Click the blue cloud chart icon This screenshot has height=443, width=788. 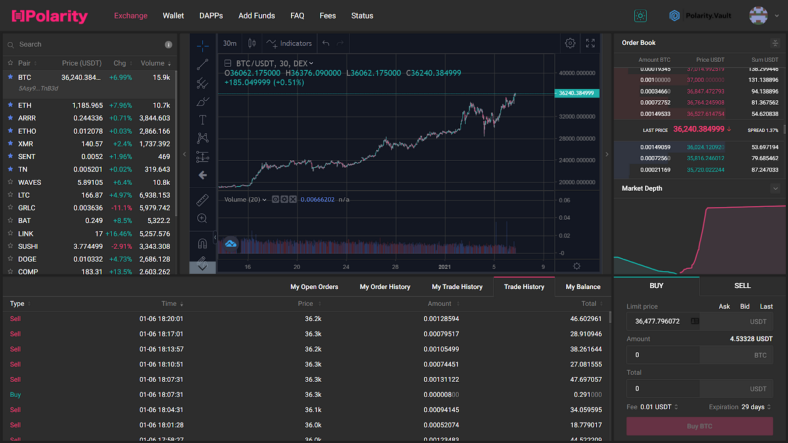pyautogui.click(x=231, y=244)
